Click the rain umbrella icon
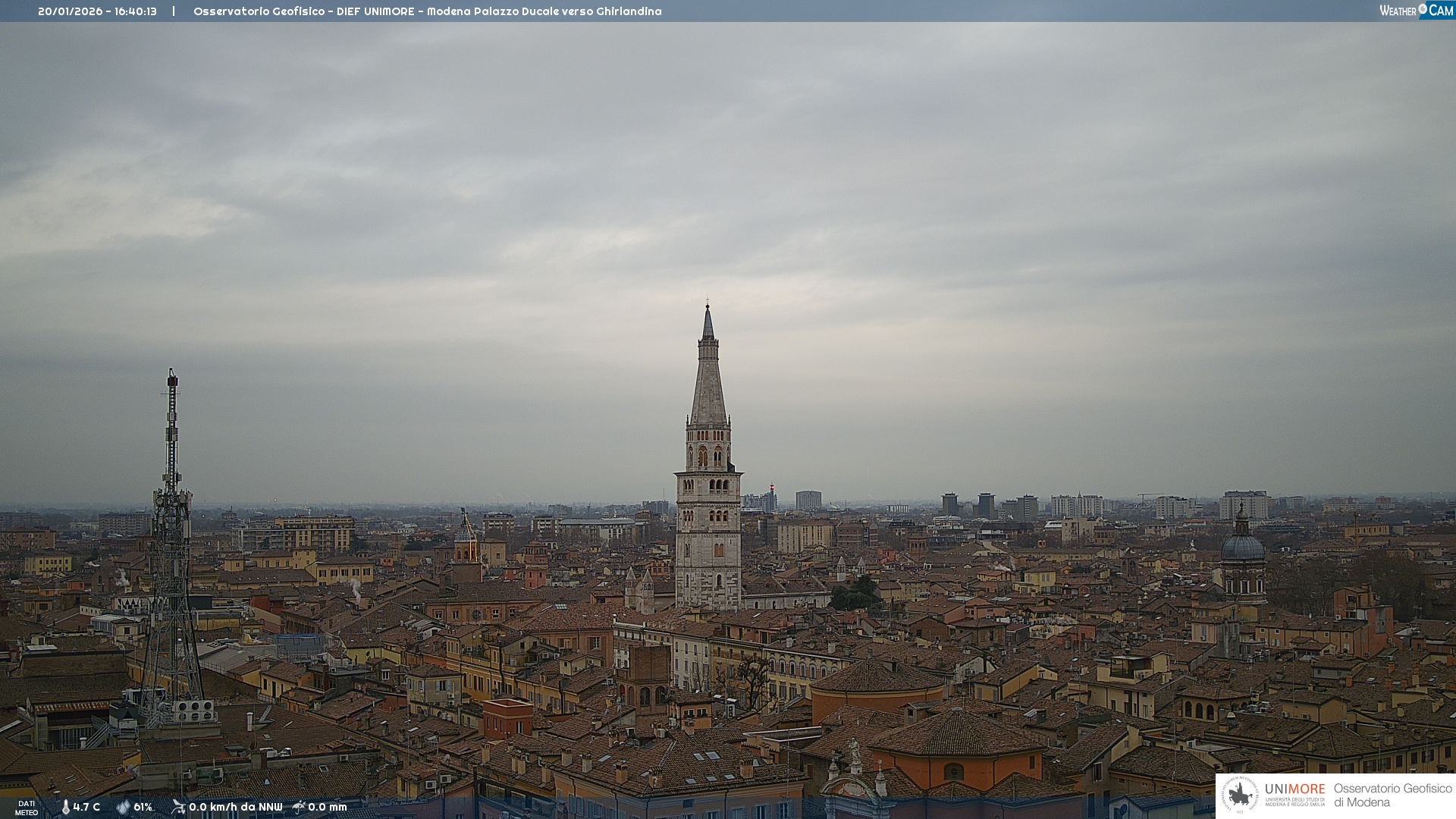This screenshot has width=1456, height=819. point(299,807)
